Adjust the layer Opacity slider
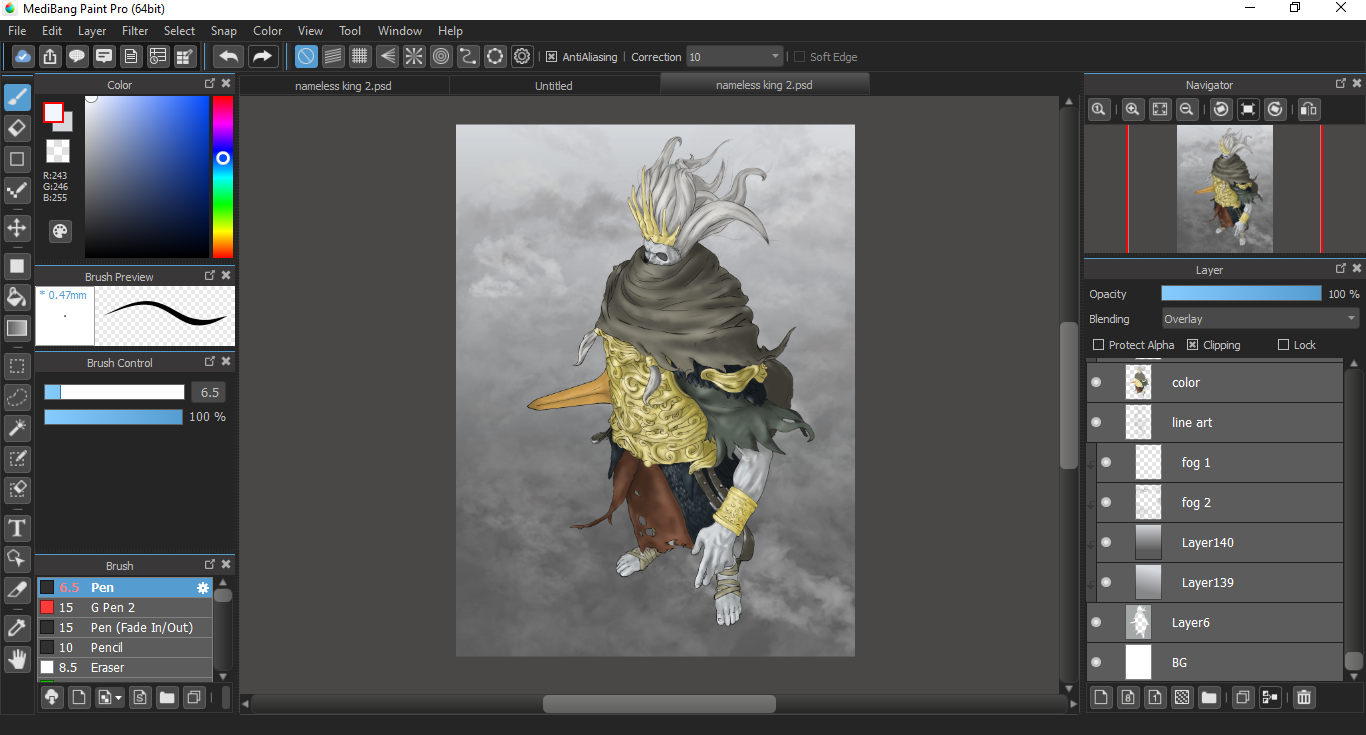 [x=1241, y=293]
